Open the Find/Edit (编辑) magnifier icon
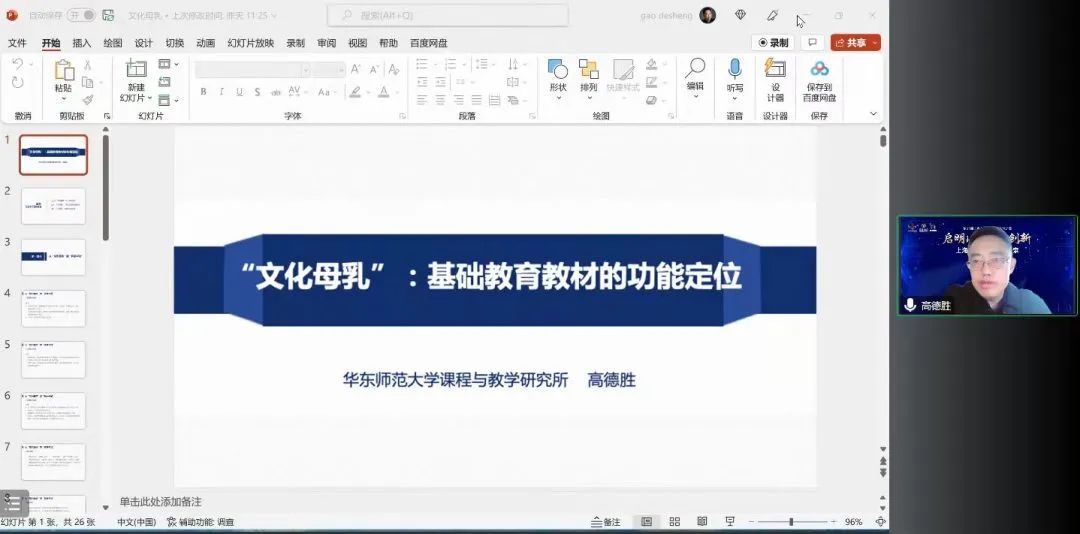The width and height of the screenshot is (1080, 534). coord(695,68)
